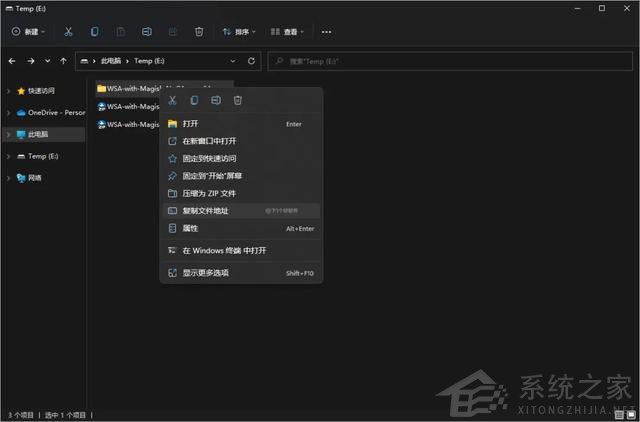This screenshot has width=640, height=422.
Task: Click the Rename icon in the context menu
Action: click(x=216, y=100)
